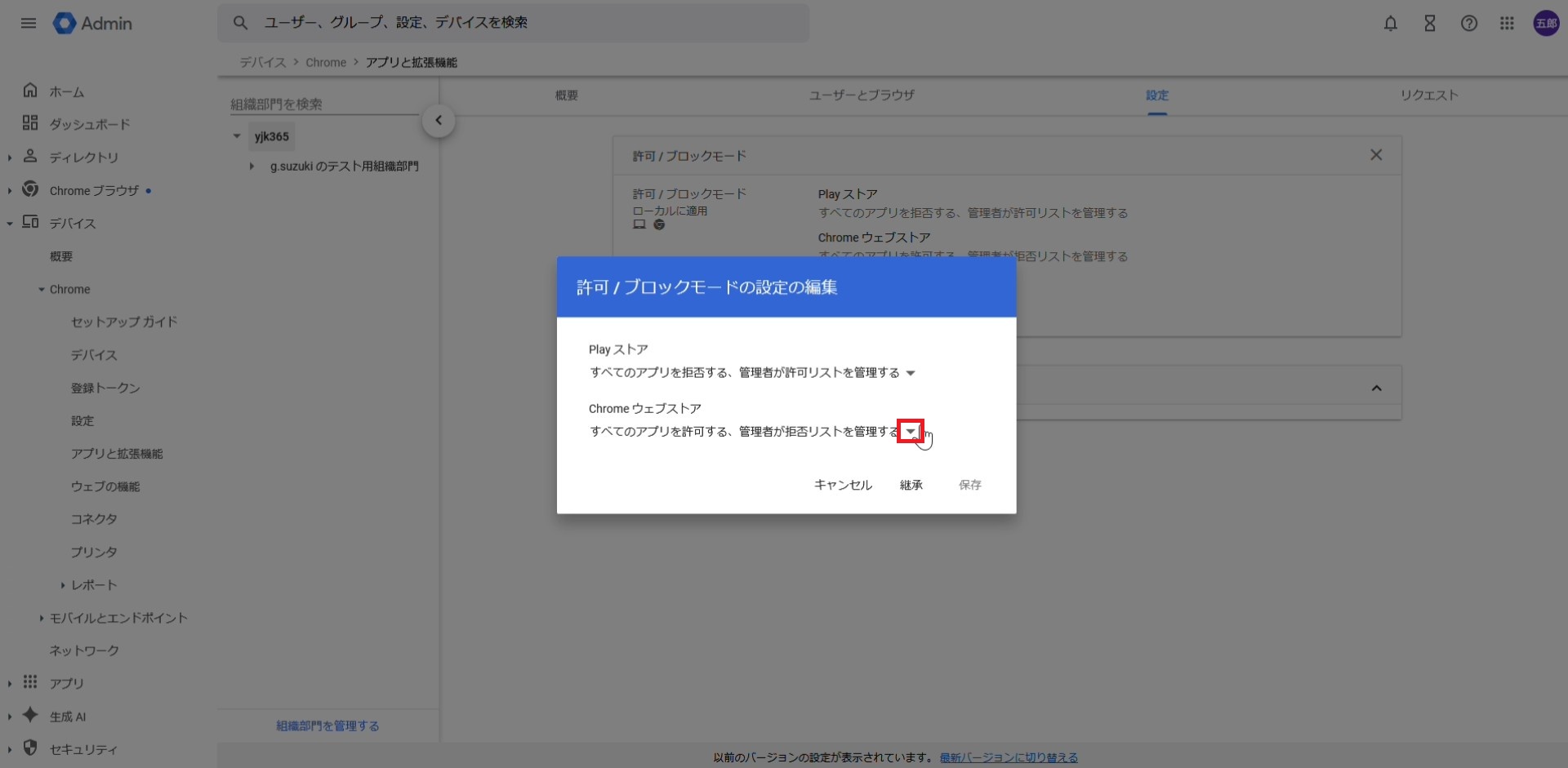Click the キャンセル button in dialog
1568x768 pixels.
point(843,485)
